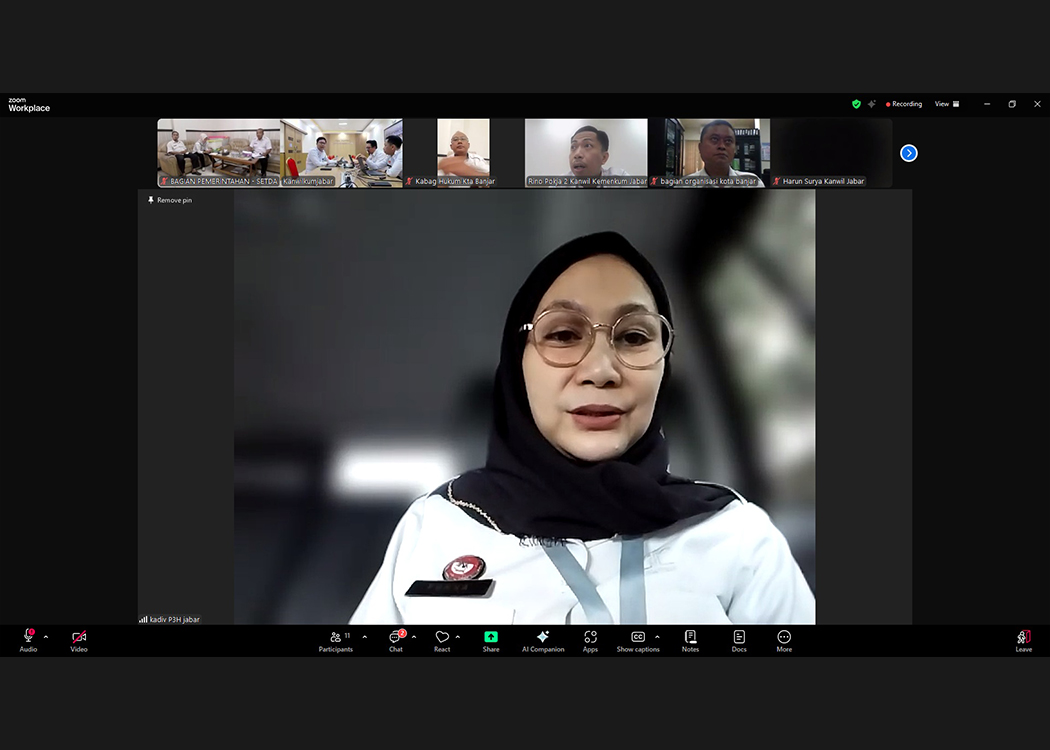Show next participants with the blue arrow
The width and height of the screenshot is (1050, 750).
tap(908, 153)
